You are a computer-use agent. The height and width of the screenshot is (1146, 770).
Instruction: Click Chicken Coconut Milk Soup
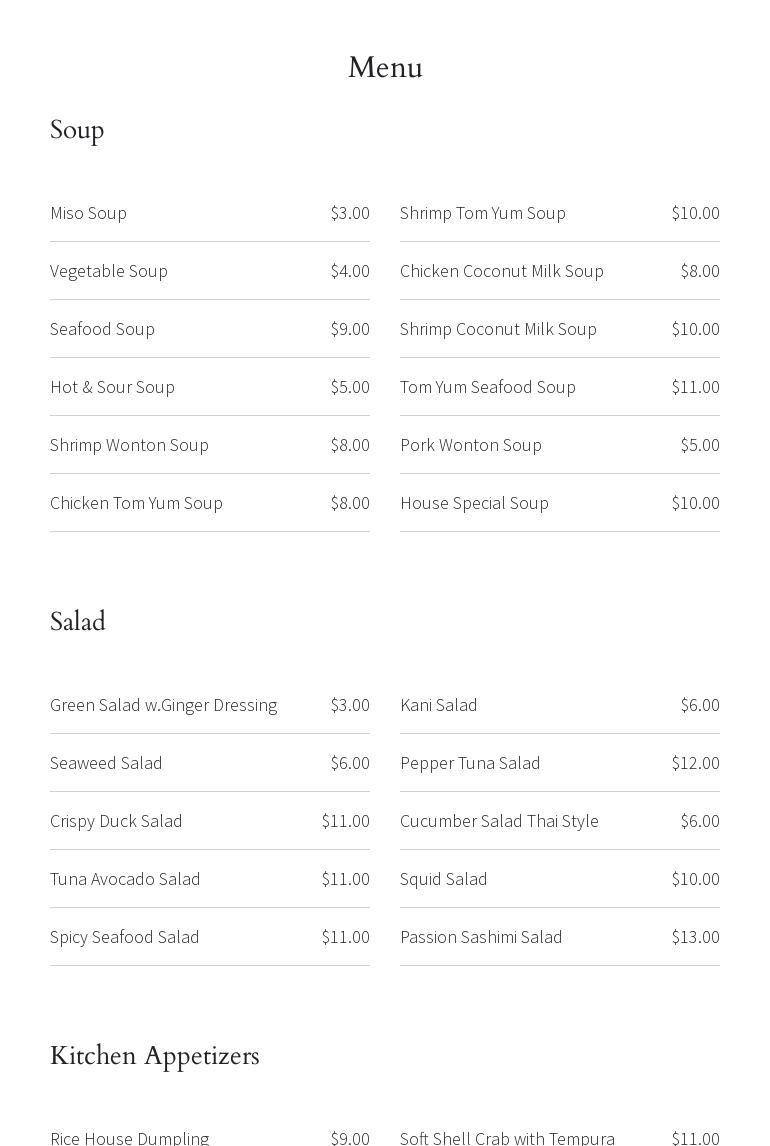pyautogui.click(x=502, y=271)
